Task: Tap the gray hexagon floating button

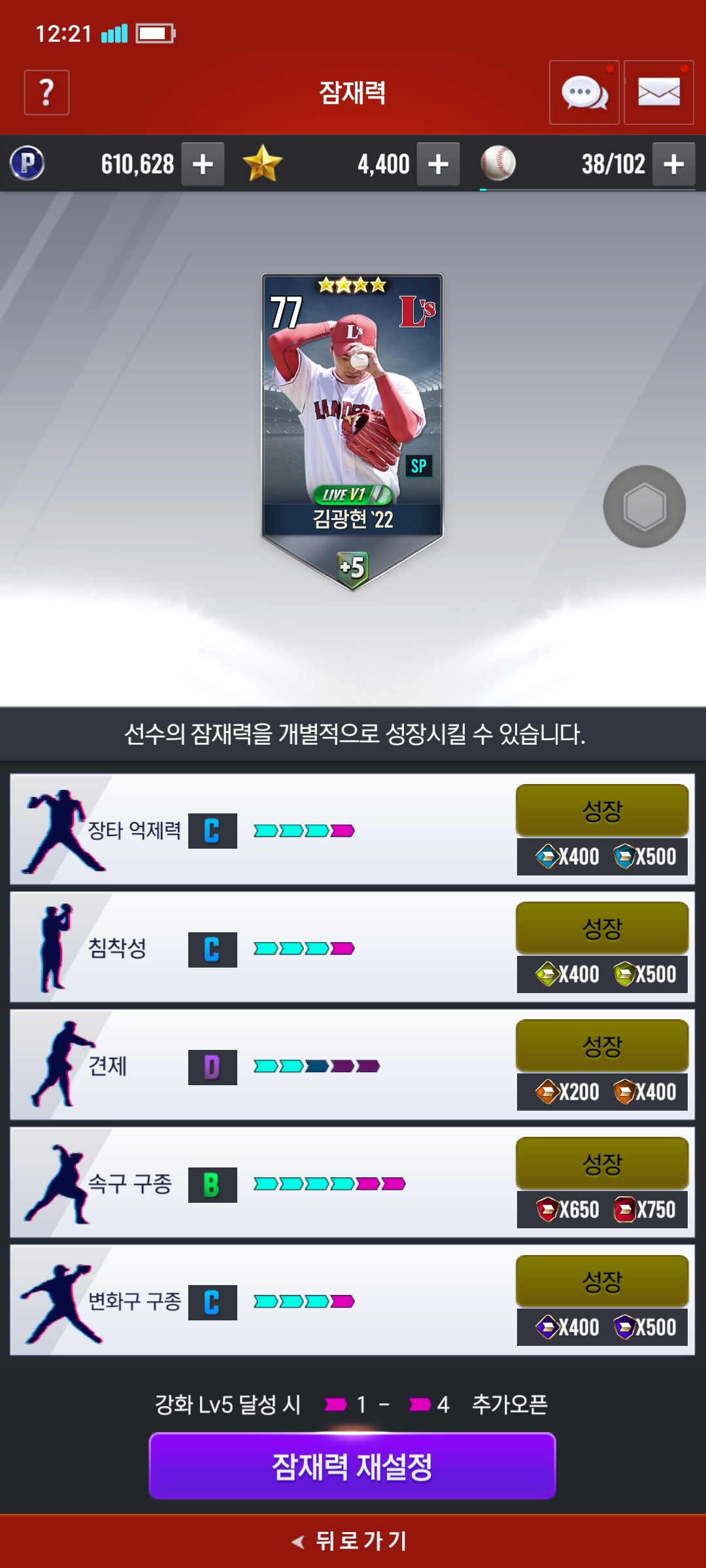Action: pos(645,506)
